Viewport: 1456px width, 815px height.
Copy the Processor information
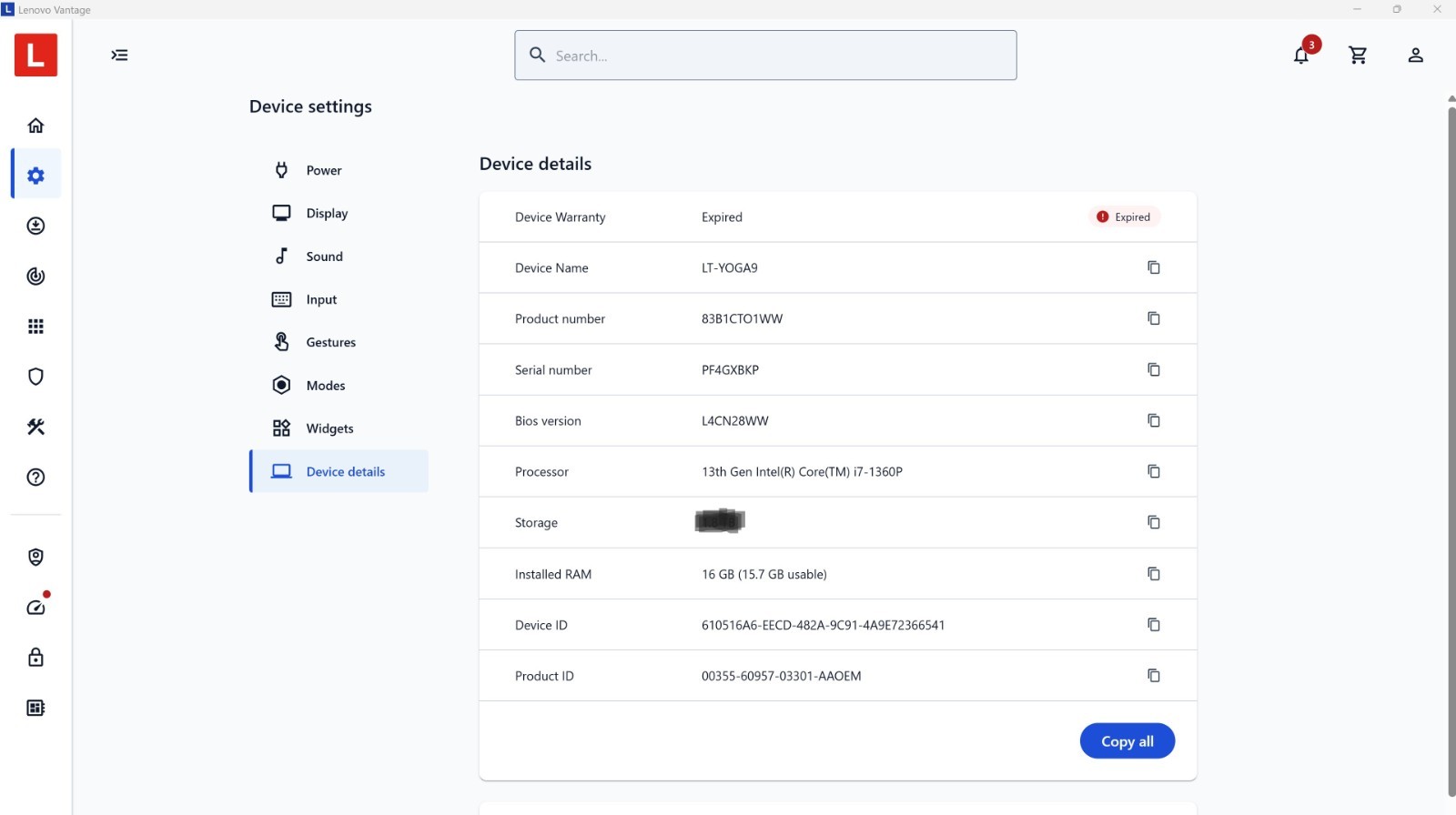(x=1154, y=471)
